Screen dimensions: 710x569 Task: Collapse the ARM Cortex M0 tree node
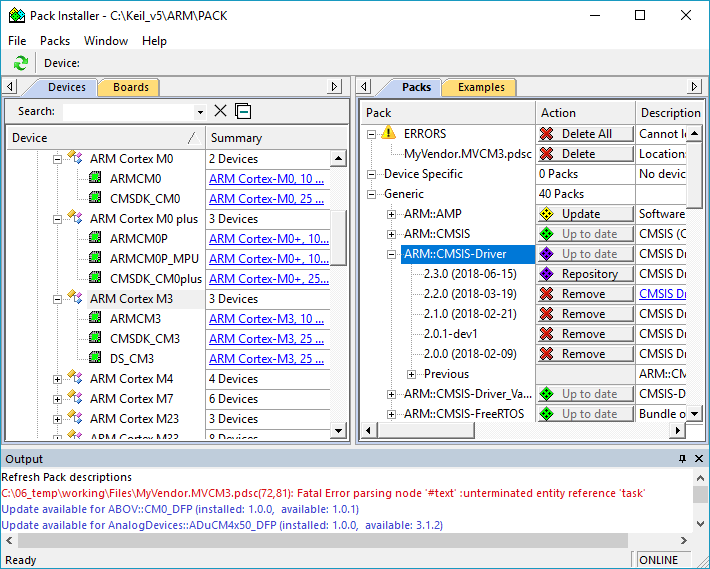point(57,159)
